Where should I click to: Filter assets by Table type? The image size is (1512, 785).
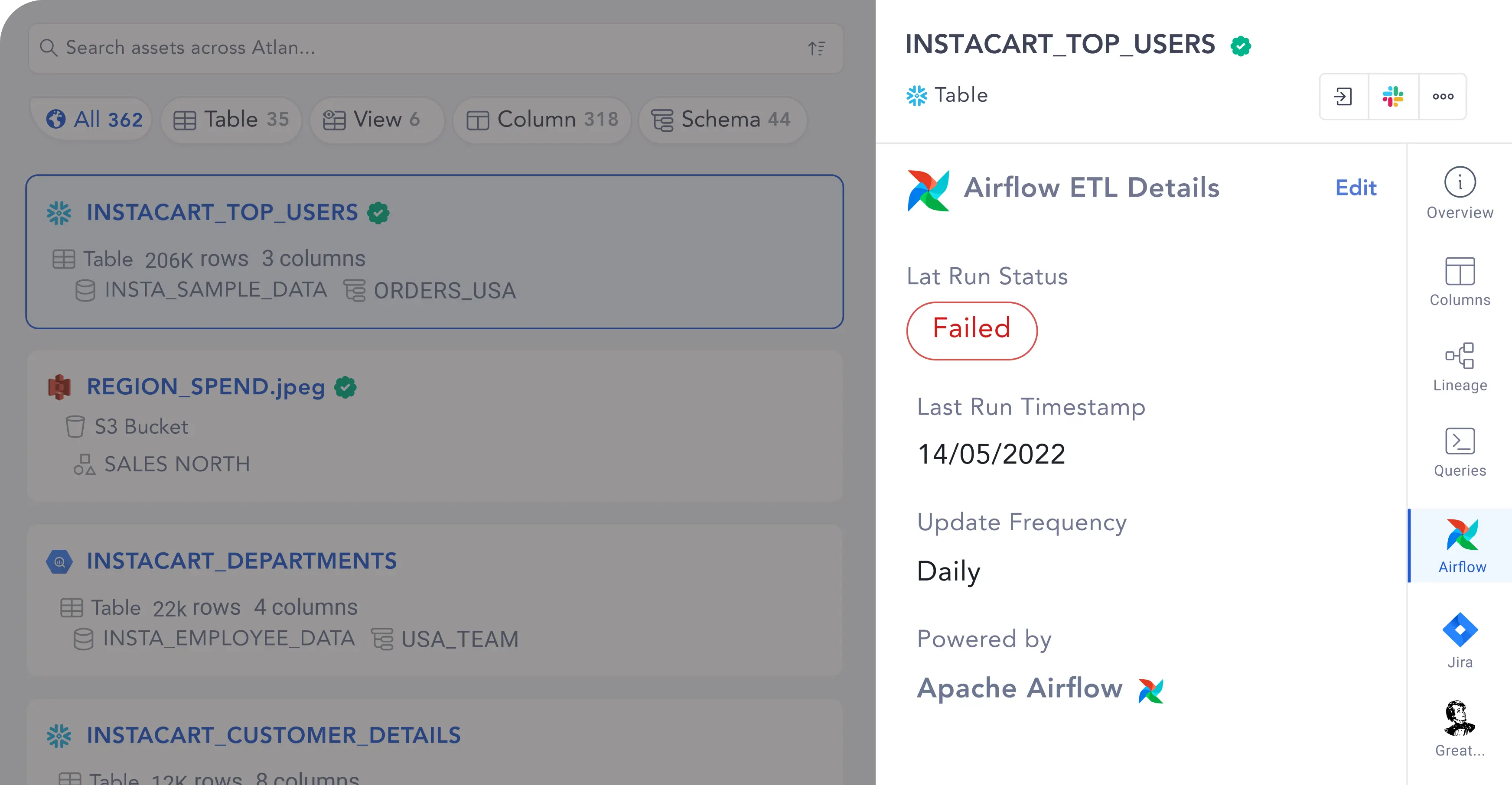click(231, 120)
